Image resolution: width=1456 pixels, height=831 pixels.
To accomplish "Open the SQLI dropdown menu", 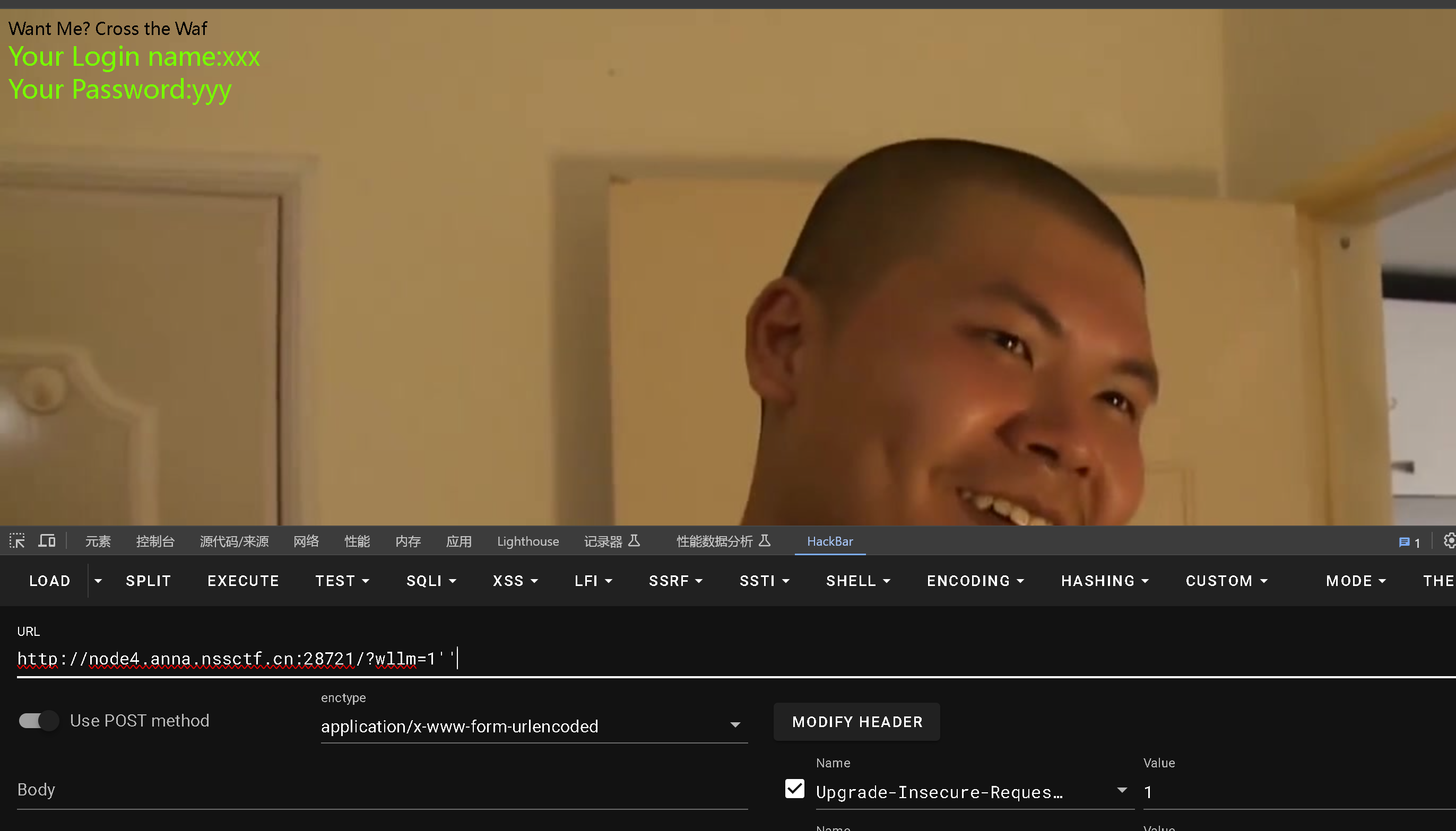I will tap(431, 581).
